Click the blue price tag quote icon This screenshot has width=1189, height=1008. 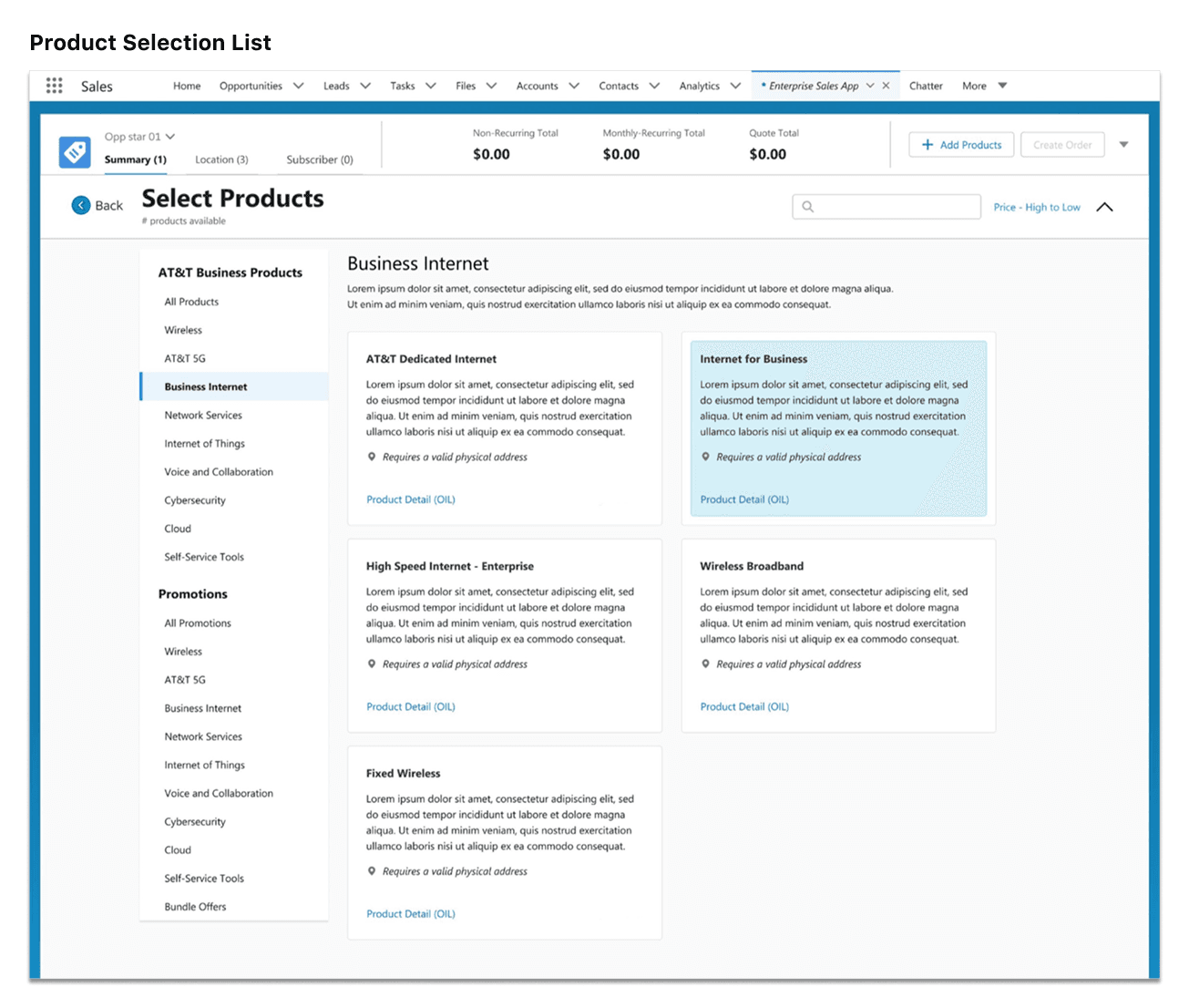(75, 151)
